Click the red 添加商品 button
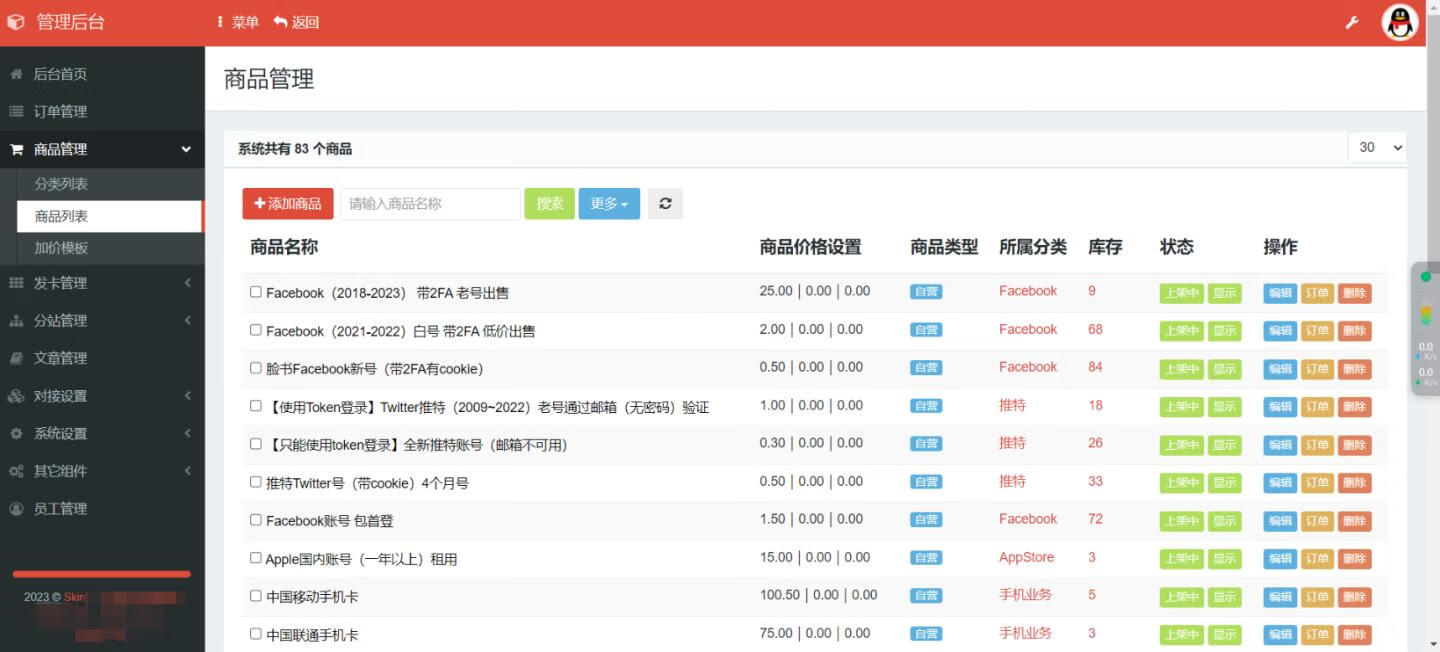 287,203
